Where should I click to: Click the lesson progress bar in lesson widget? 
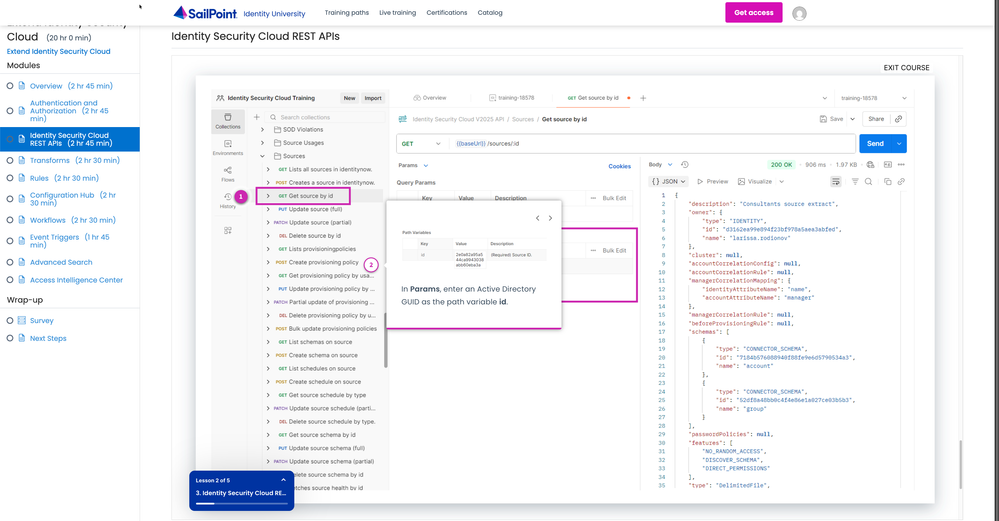(241, 503)
